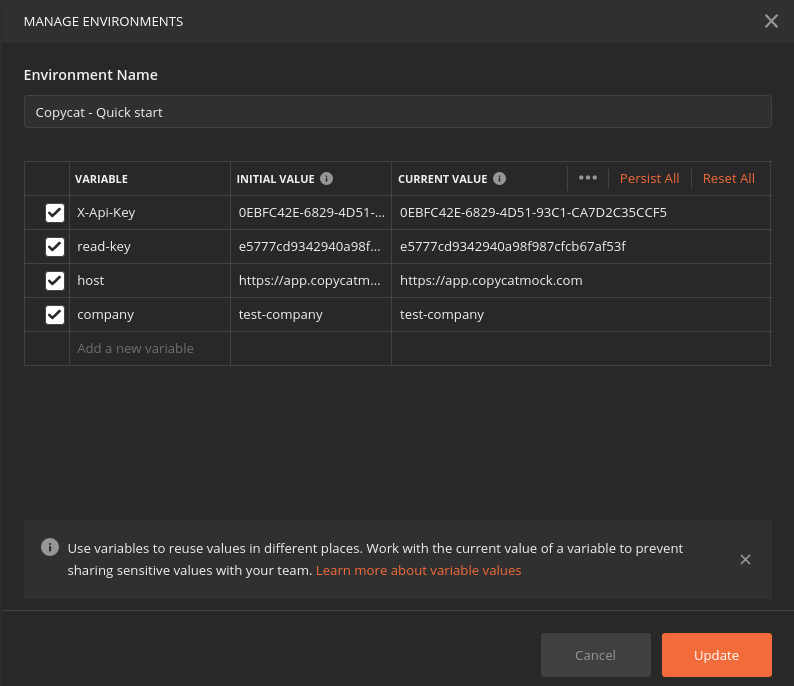Click the Current Value info icon
The height and width of the screenshot is (686, 794).
(x=500, y=179)
